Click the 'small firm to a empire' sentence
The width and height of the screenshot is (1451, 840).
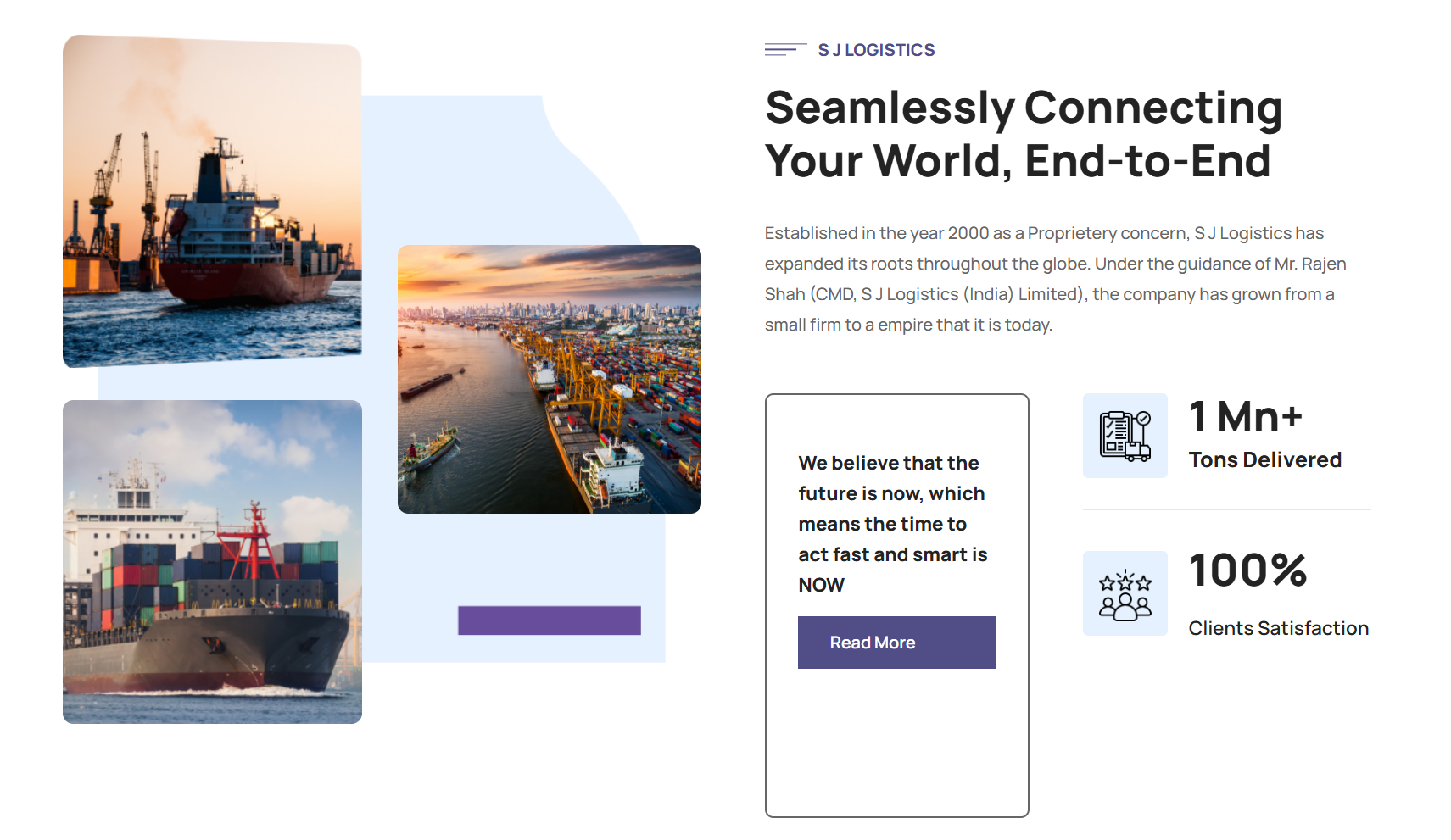pos(908,325)
